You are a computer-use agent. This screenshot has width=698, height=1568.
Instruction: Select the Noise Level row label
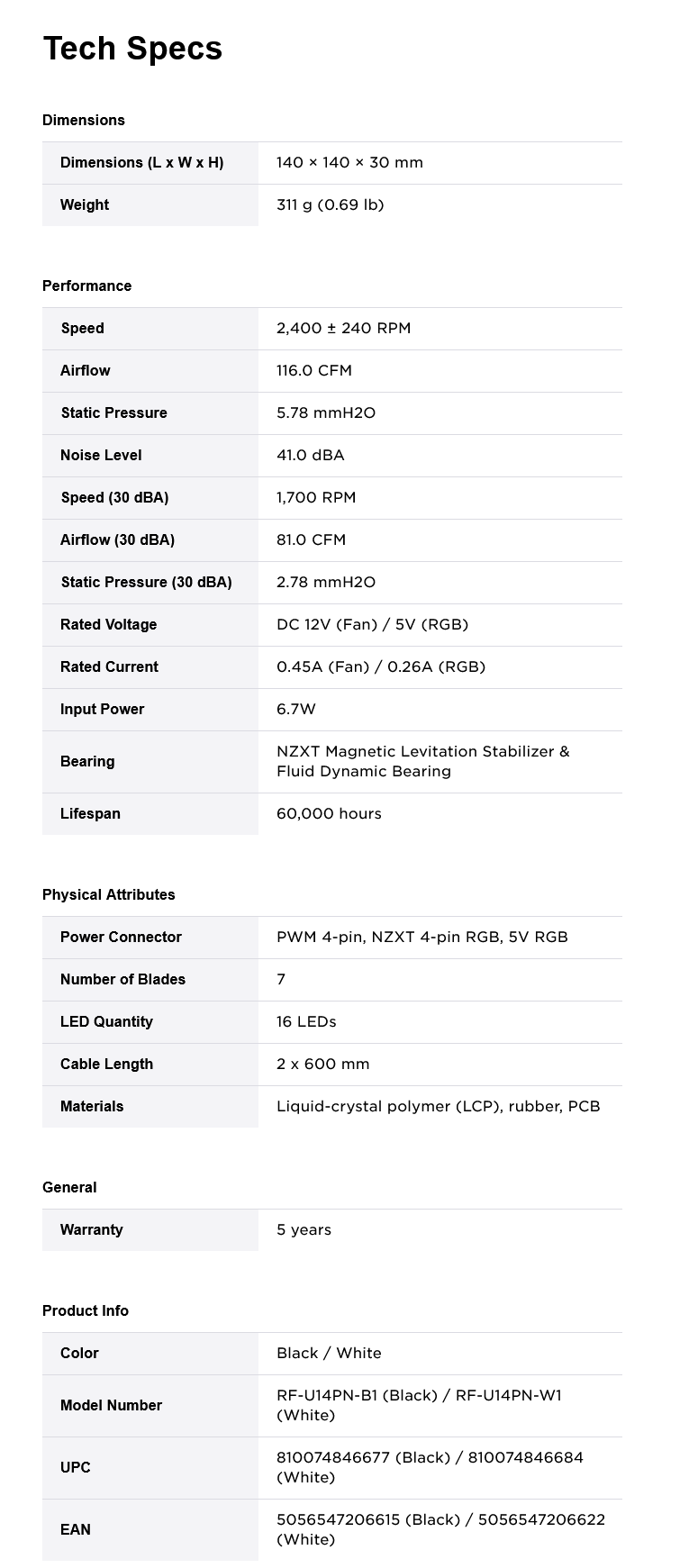pyautogui.click(x=101, y=456)
